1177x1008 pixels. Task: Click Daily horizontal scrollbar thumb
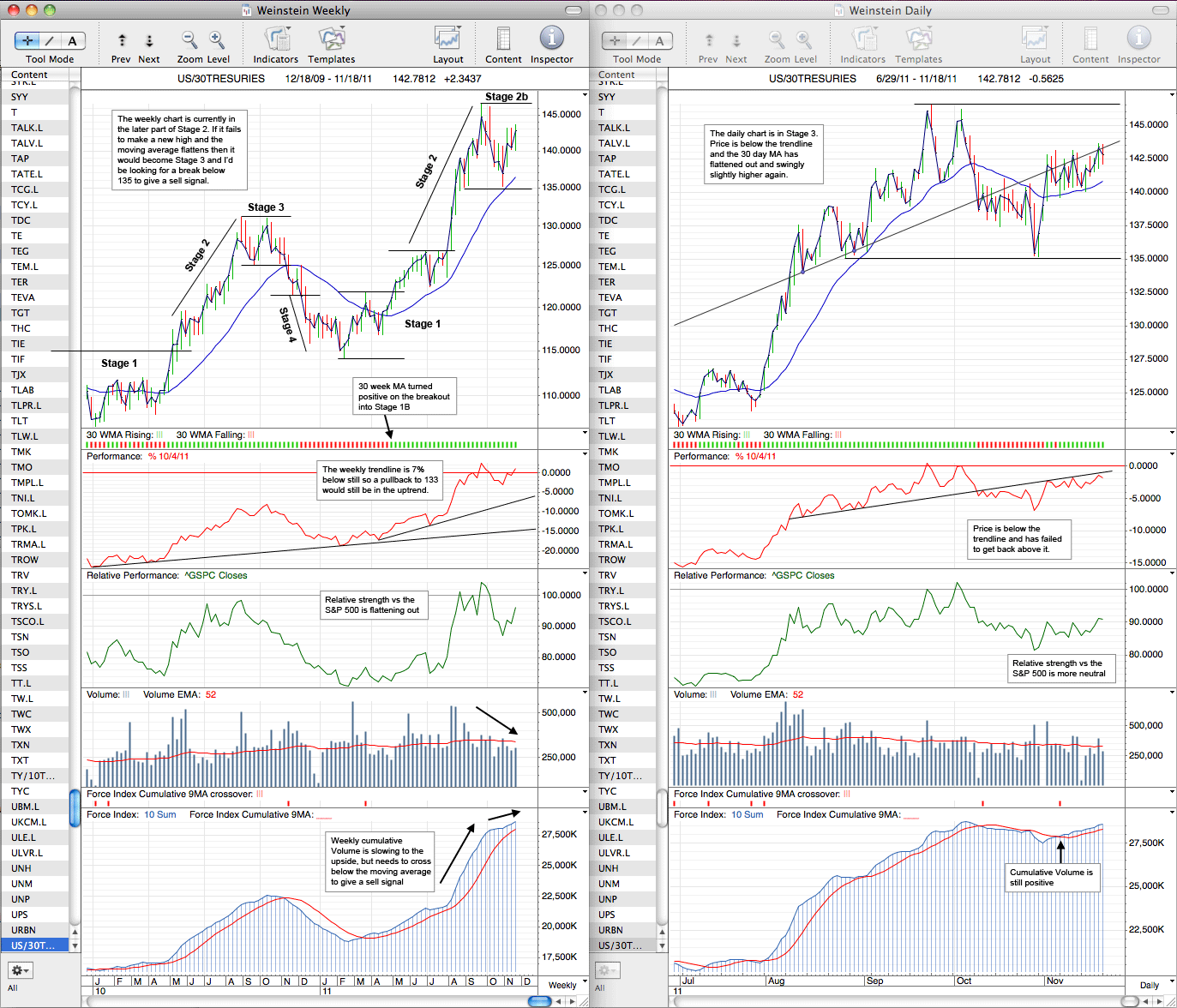(1129, 1001)
